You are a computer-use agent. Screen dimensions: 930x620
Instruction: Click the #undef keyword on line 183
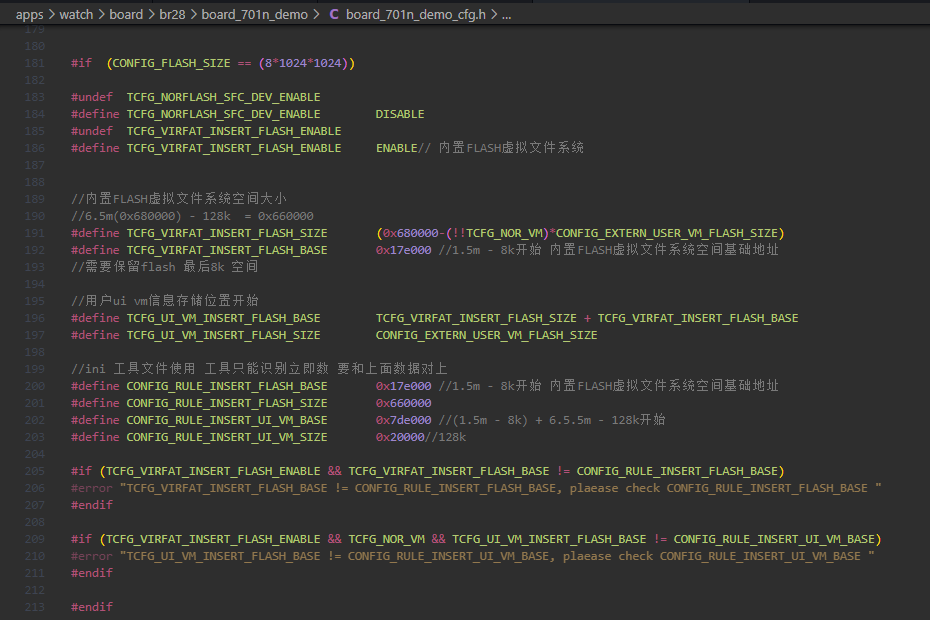coord(92,97)
